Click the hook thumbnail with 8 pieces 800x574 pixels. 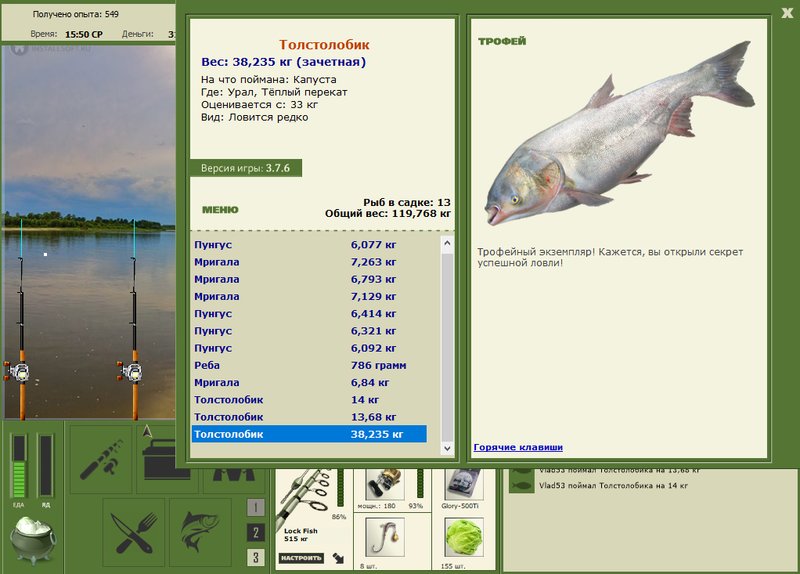coord(385,537)
